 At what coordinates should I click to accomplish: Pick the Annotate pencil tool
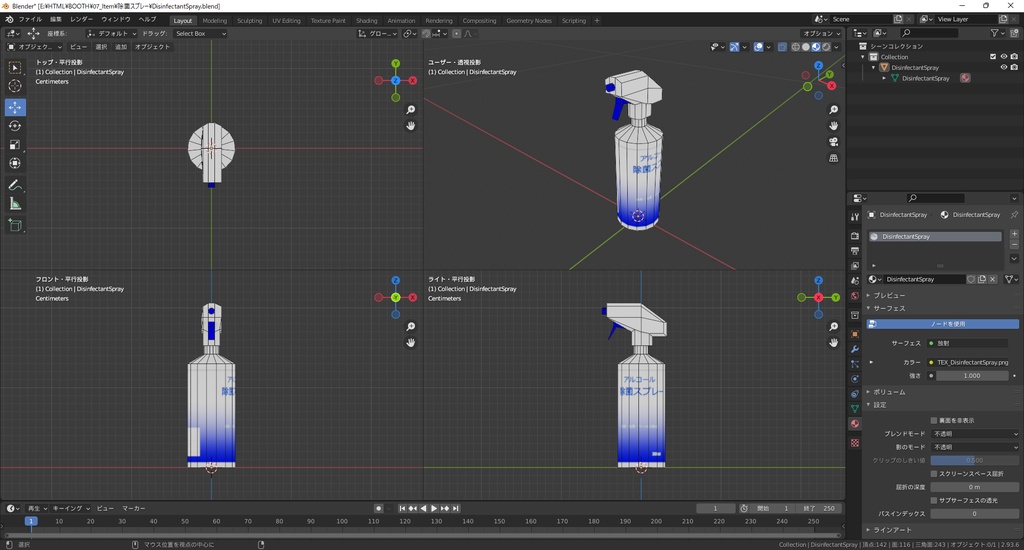point(15,185)
